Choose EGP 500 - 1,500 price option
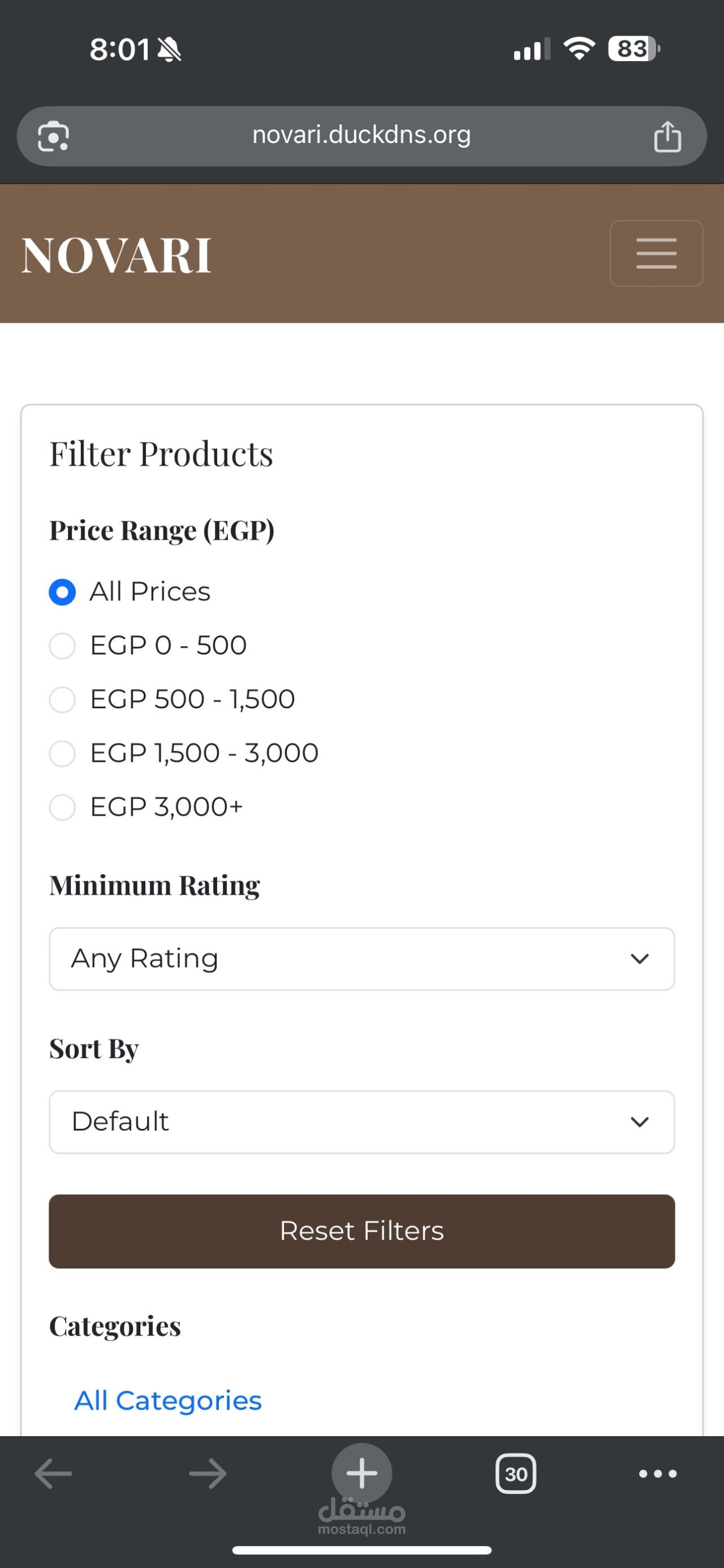Image resolution: width=724 pixels, height=1568 pixels. tap(62, 699)
